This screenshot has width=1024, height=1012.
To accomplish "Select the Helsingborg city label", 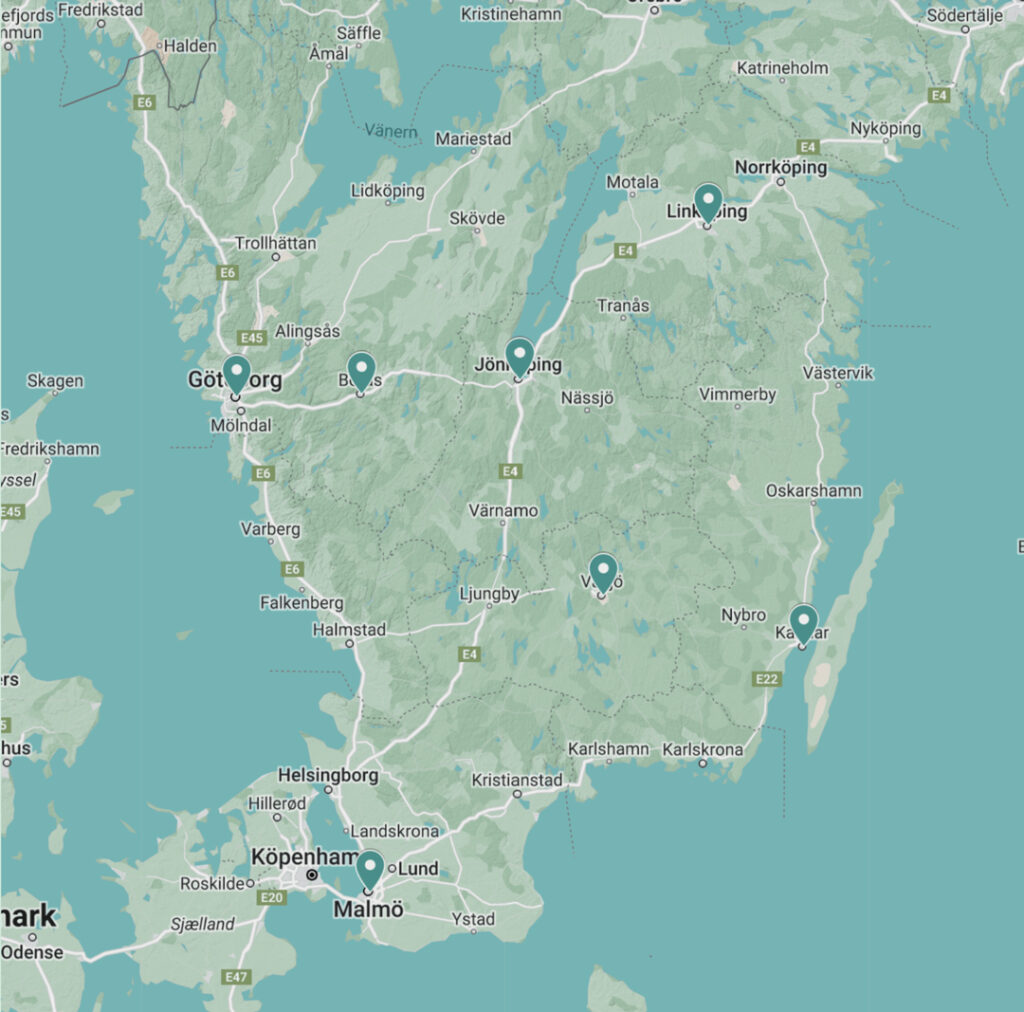I will pyautogui.click(x=328, y=775).
